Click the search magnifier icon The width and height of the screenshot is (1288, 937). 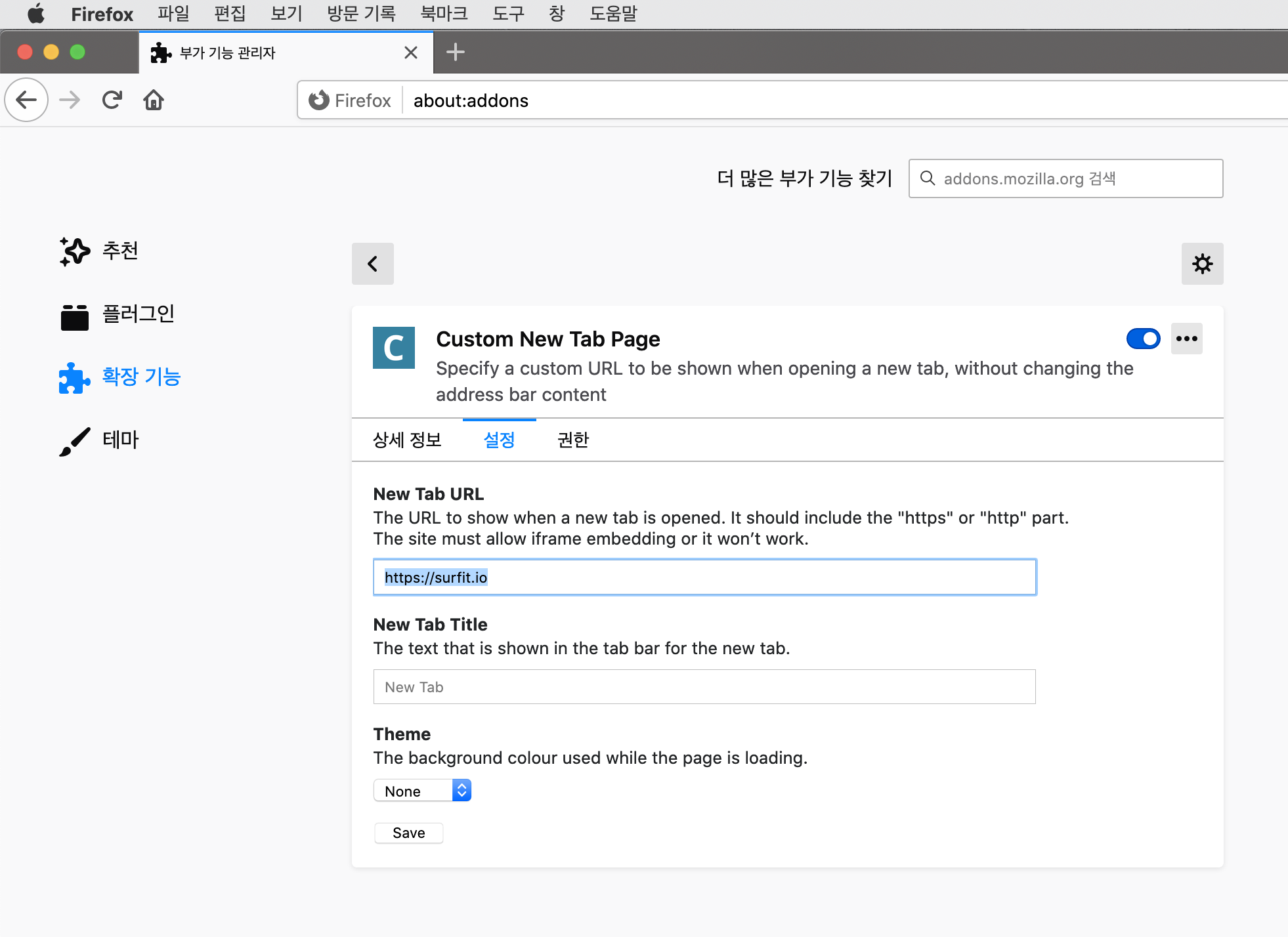point(927,178)
